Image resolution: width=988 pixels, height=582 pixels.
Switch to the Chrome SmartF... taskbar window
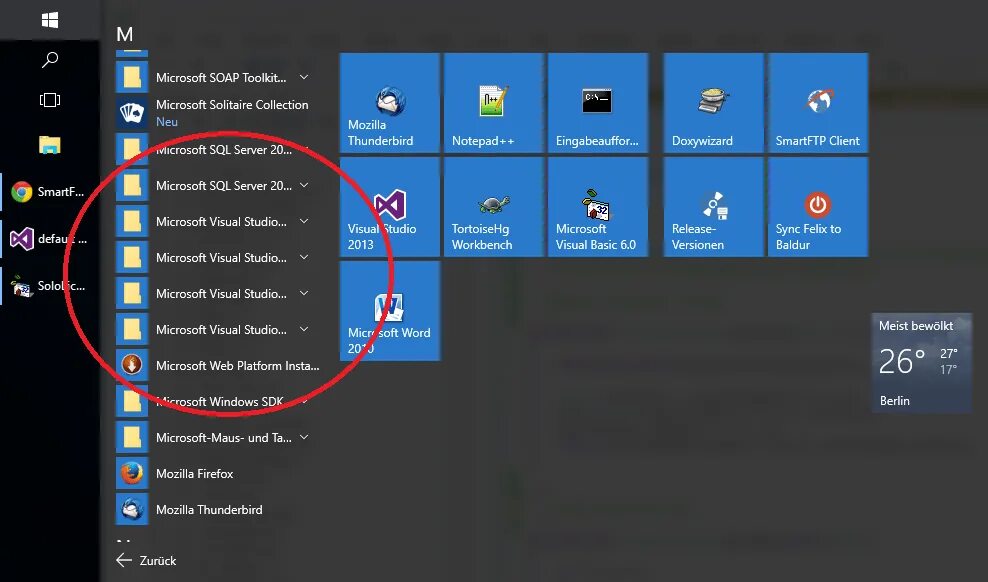coord(50,191)
